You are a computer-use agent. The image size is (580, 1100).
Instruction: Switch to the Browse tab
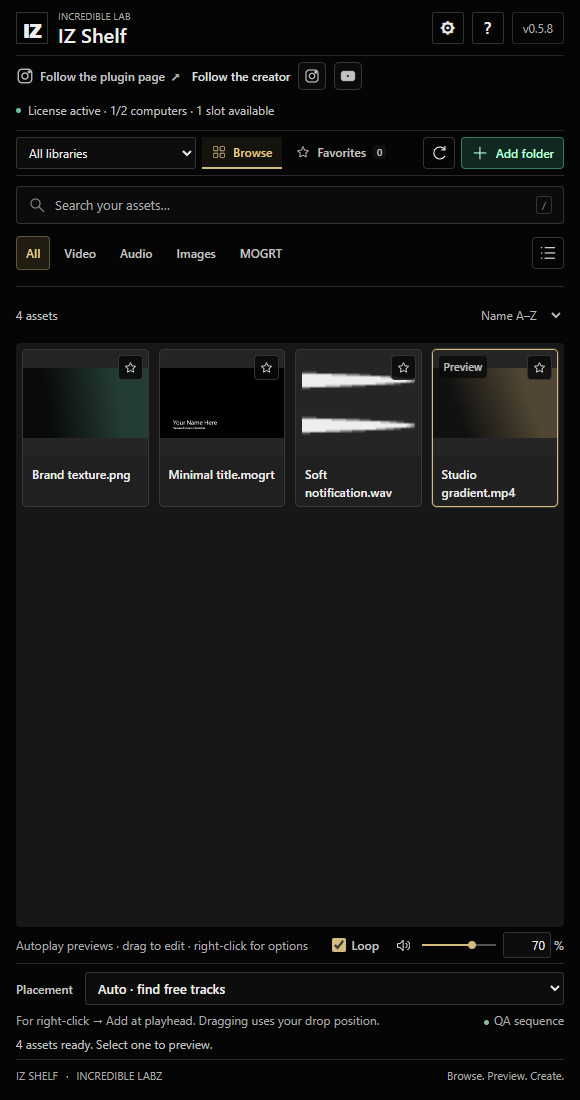(x=242, y=153)
